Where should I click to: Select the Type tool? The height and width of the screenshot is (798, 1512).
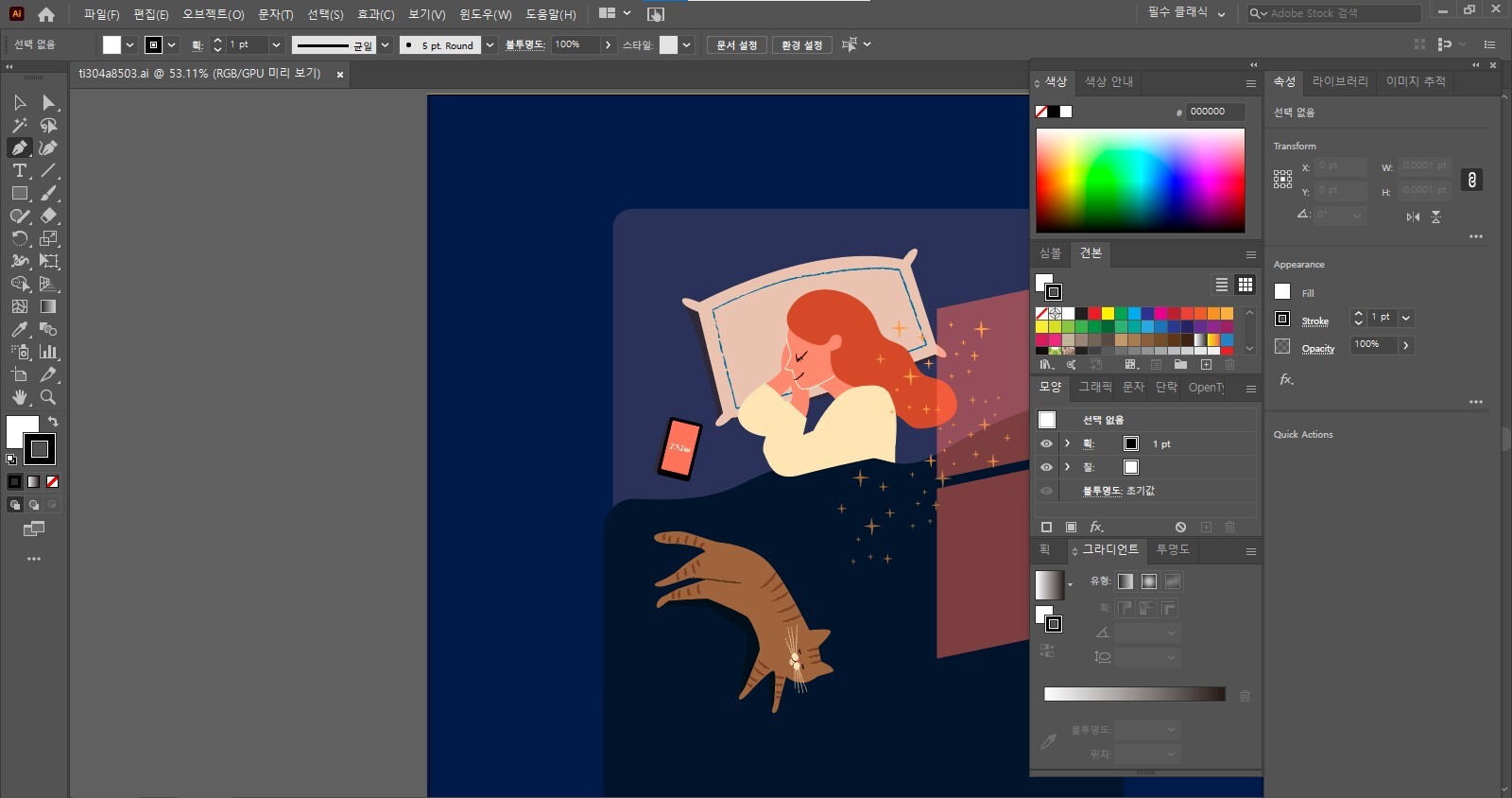[19, 170]
